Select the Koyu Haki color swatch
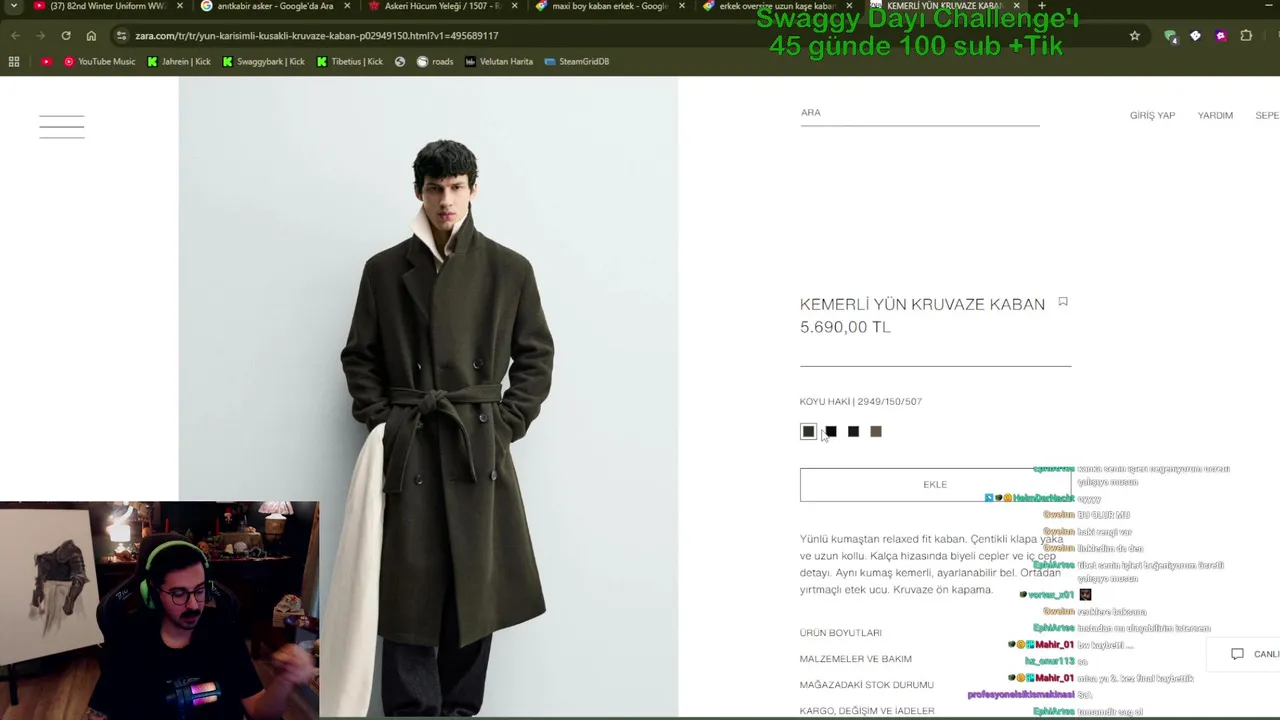Image resolution: width=1280 pixels, height=720 pixels. tap(808, 431)
